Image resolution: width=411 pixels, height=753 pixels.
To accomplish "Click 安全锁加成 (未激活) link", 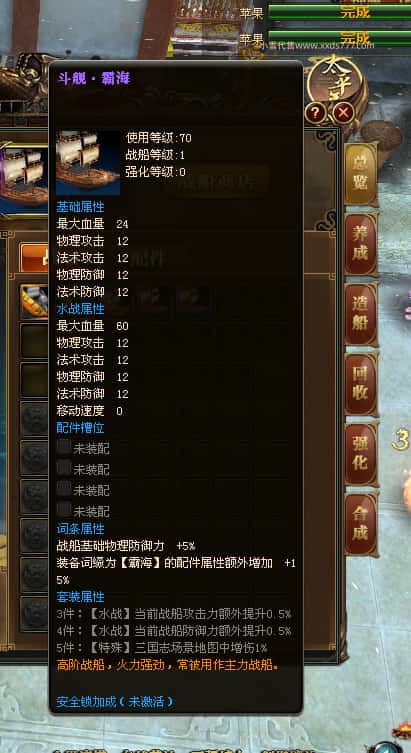I will pyautogui.click(x=114, y=702).
